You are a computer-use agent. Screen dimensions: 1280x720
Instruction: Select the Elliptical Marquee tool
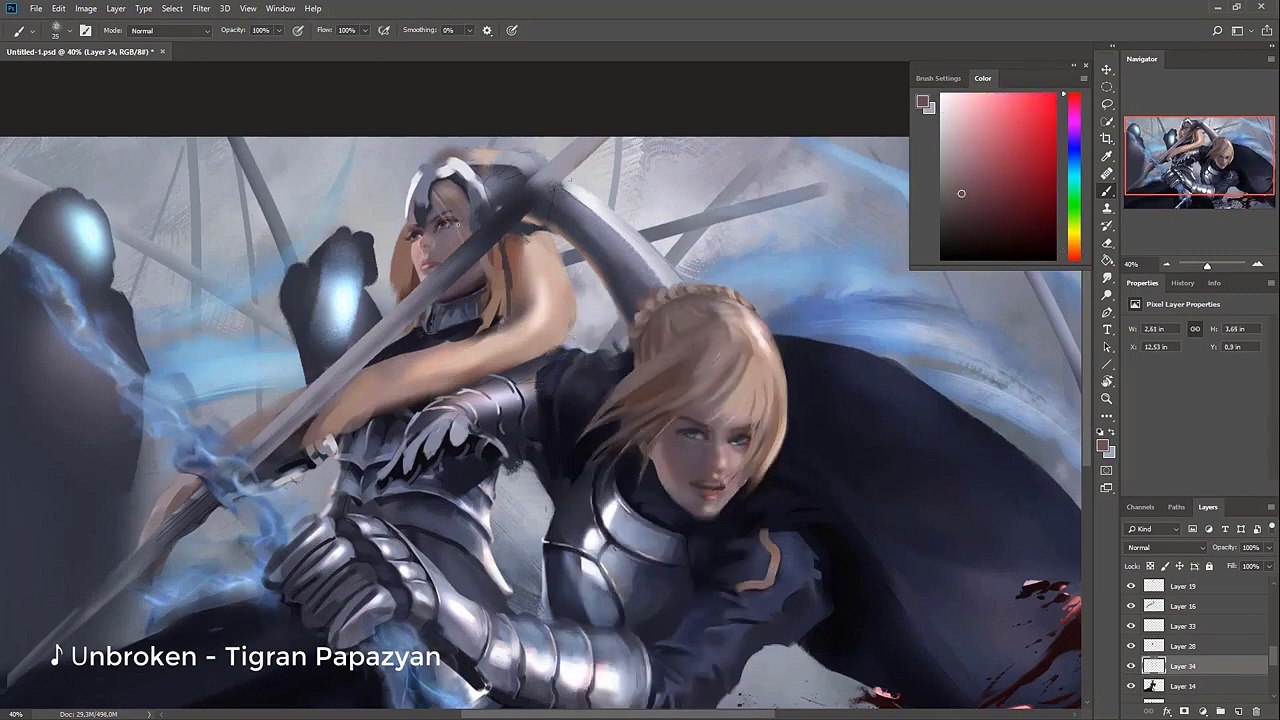[x=1107, y=86]
